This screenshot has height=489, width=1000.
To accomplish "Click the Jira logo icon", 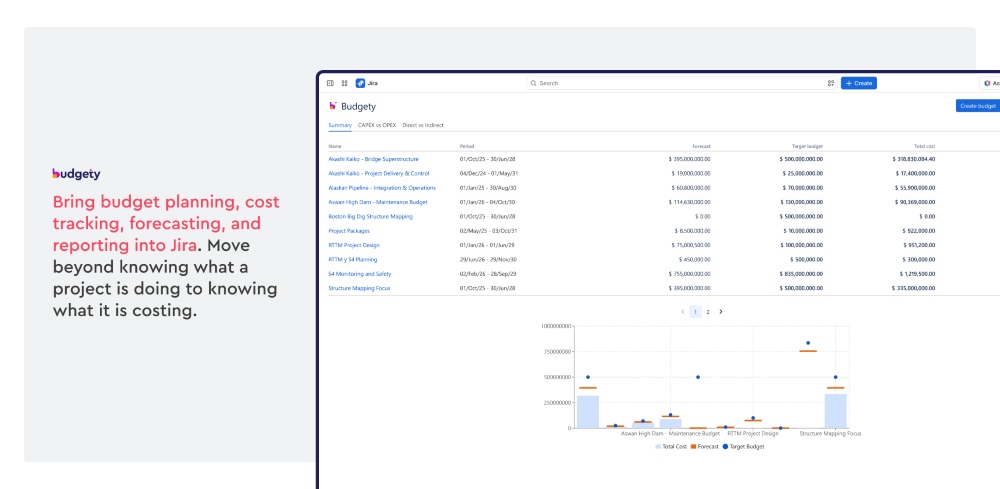I will coord(360,83).
